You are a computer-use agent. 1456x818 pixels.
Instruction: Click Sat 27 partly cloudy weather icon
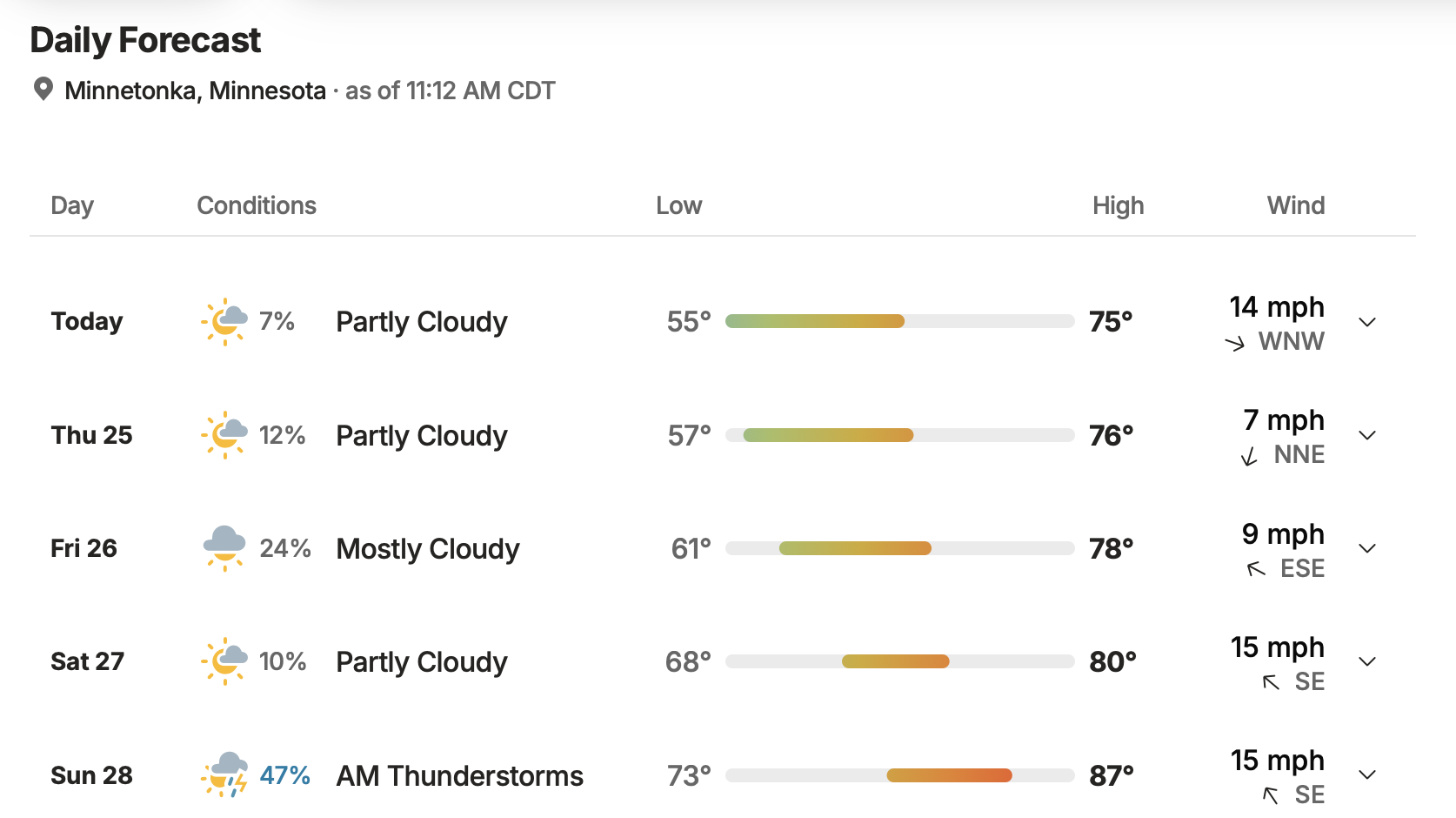click(224, 661)
